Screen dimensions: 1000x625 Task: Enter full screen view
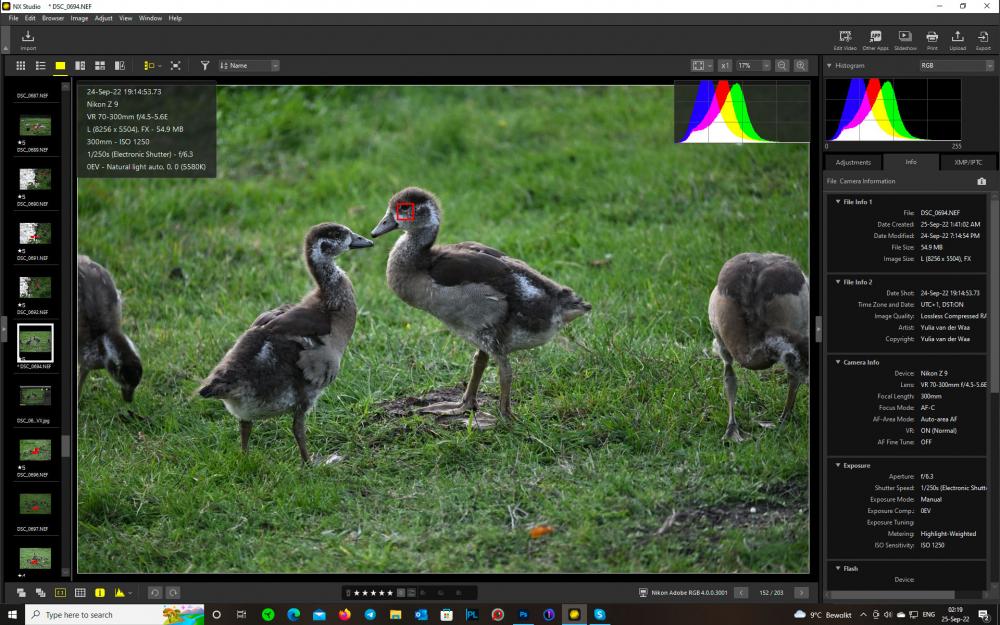tap(175, 66)
